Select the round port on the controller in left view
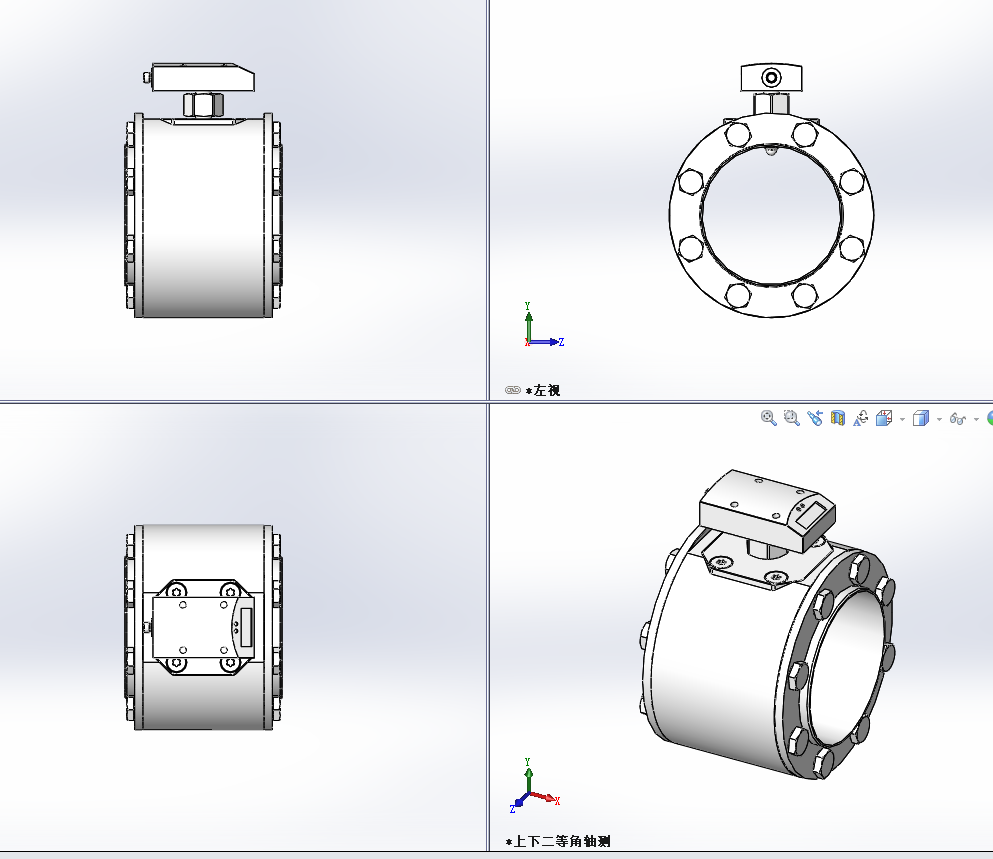This screenshot has width=993, height=859. coord(771,78)
